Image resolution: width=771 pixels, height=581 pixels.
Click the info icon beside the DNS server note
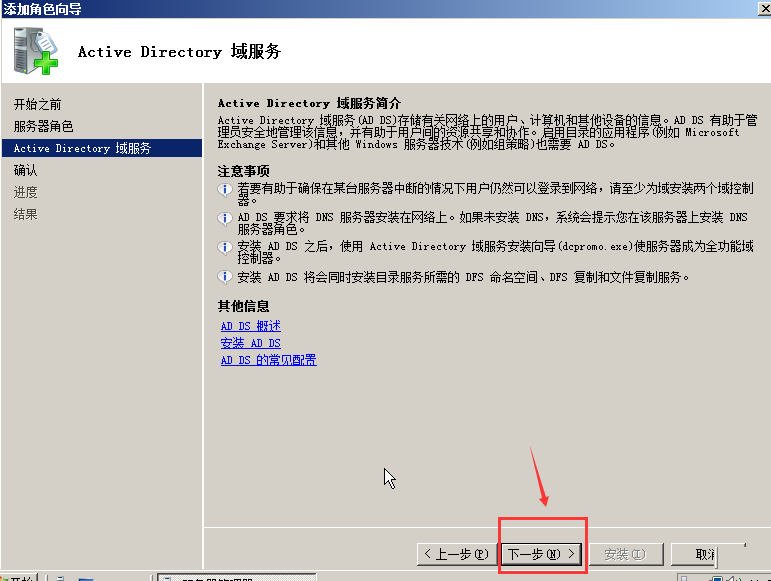point(225,218)
